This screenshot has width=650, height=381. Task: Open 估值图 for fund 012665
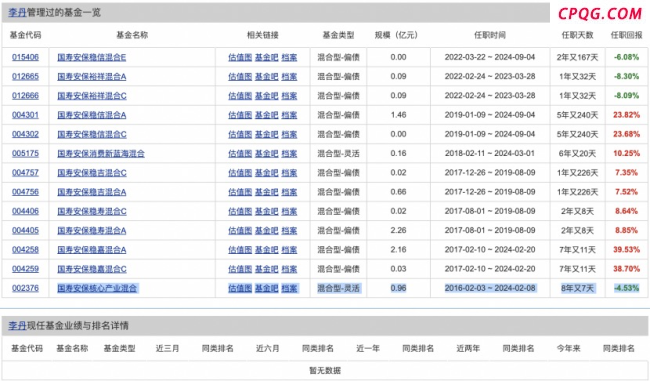pyautogui.click(x=240, y=76)
